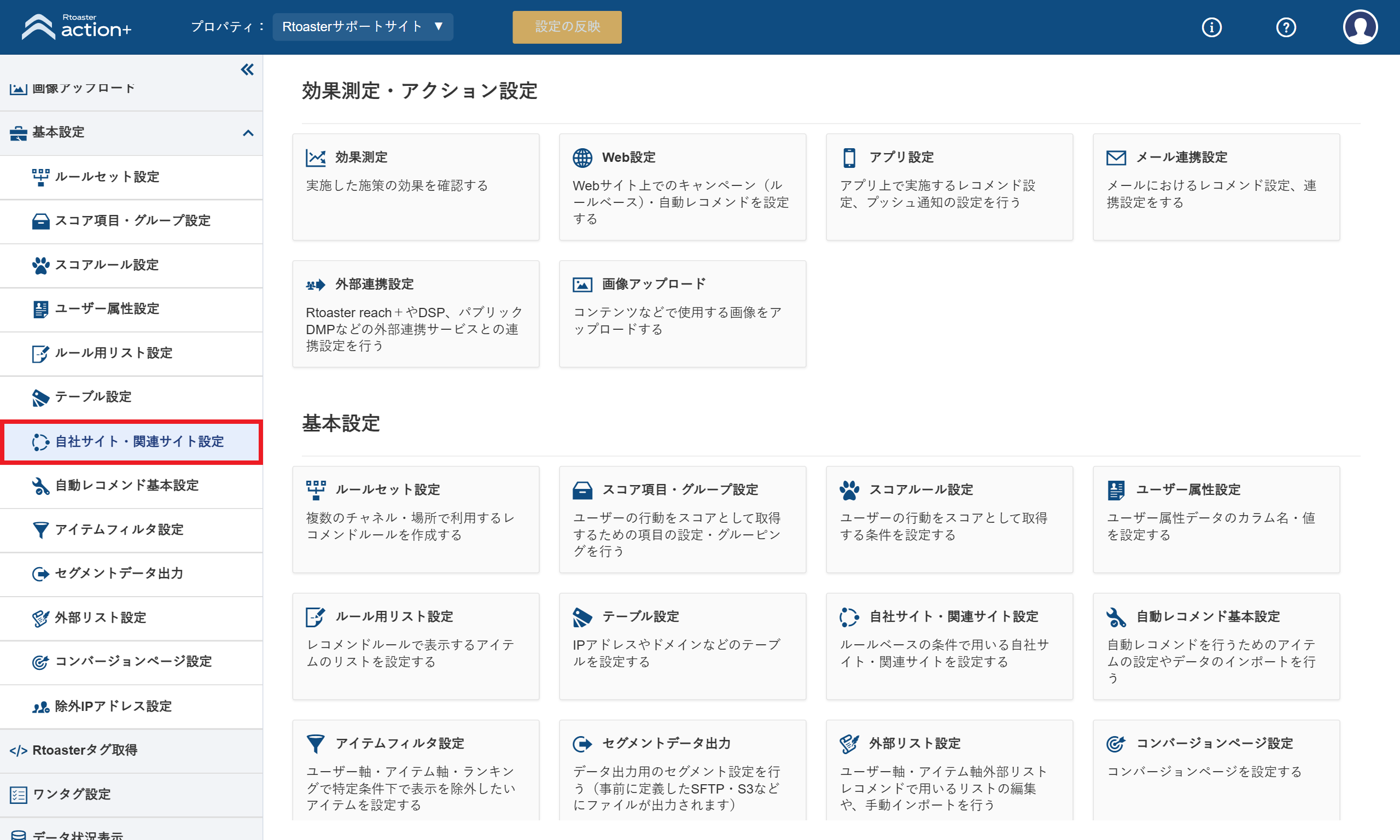Open ユーザー属性設定 in the sidebar

click(131, 310)
